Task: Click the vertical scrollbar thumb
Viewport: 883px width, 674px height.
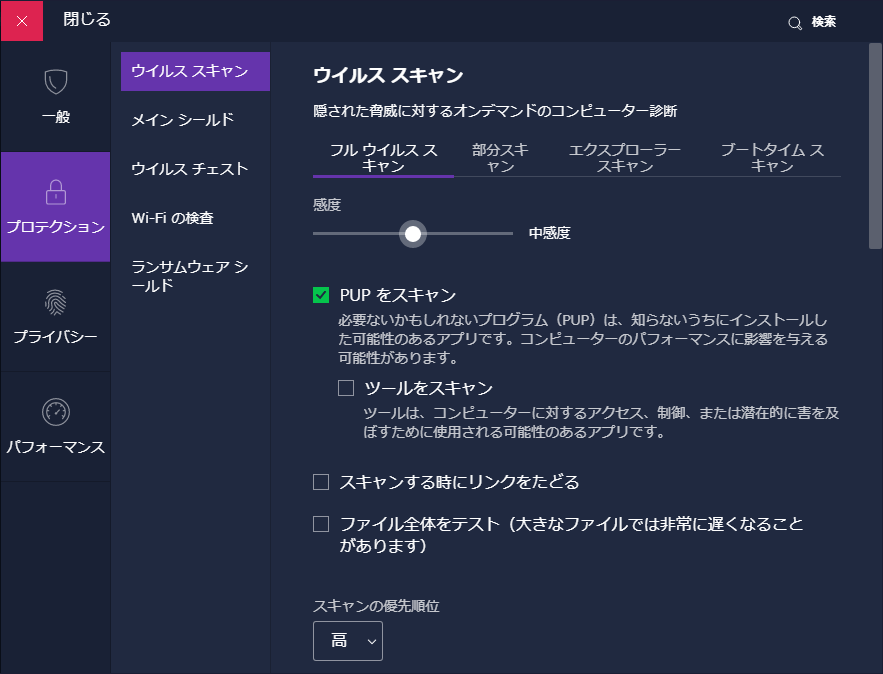Action: tap(875, 146)
